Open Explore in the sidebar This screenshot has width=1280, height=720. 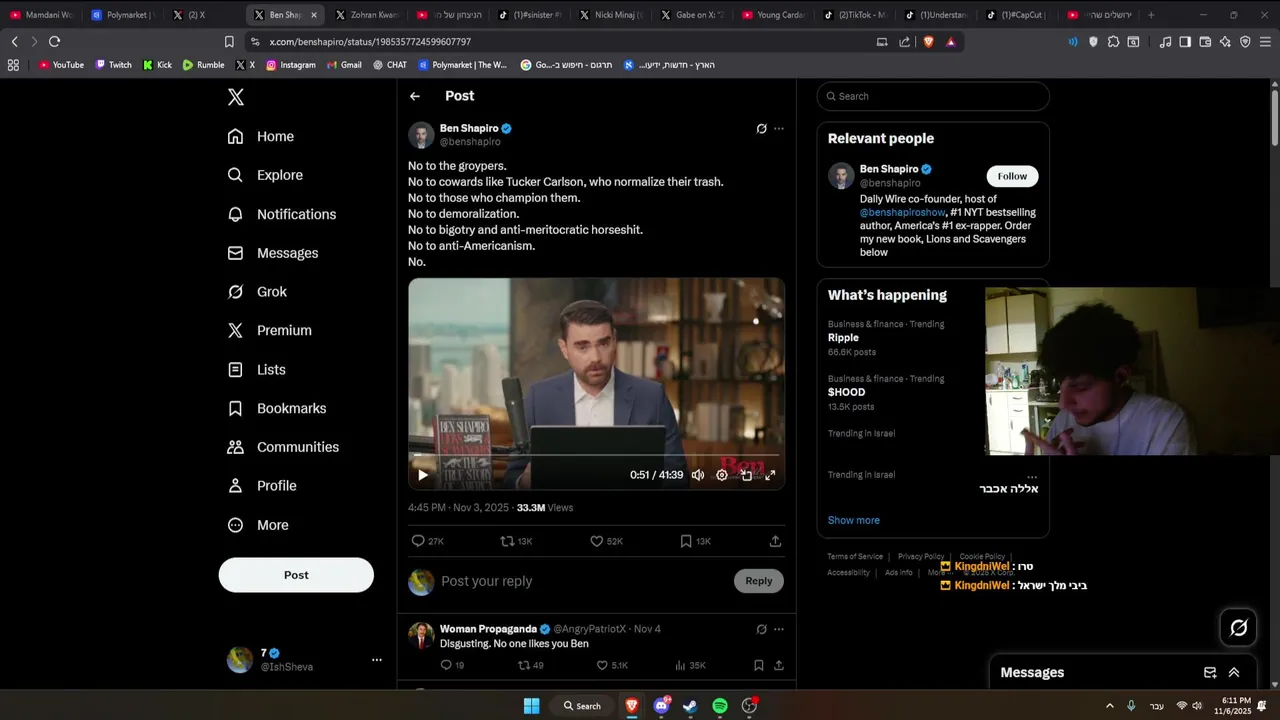click(265, 175)
